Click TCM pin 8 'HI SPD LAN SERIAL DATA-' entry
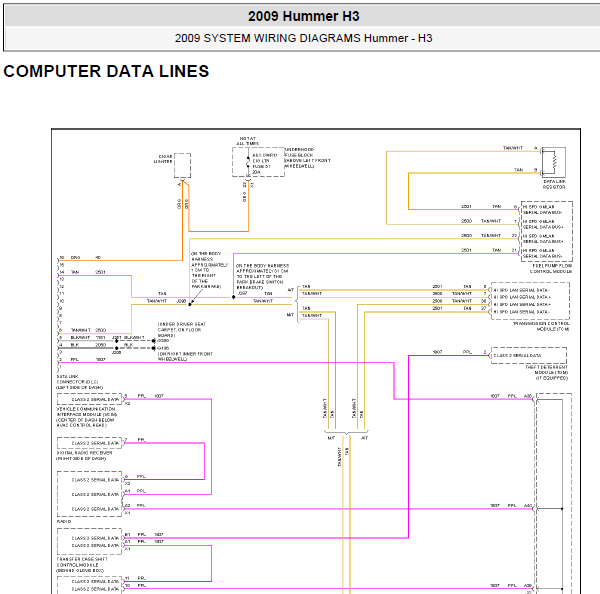This screenshot has height=594, width=600. [x=521, y=290]
